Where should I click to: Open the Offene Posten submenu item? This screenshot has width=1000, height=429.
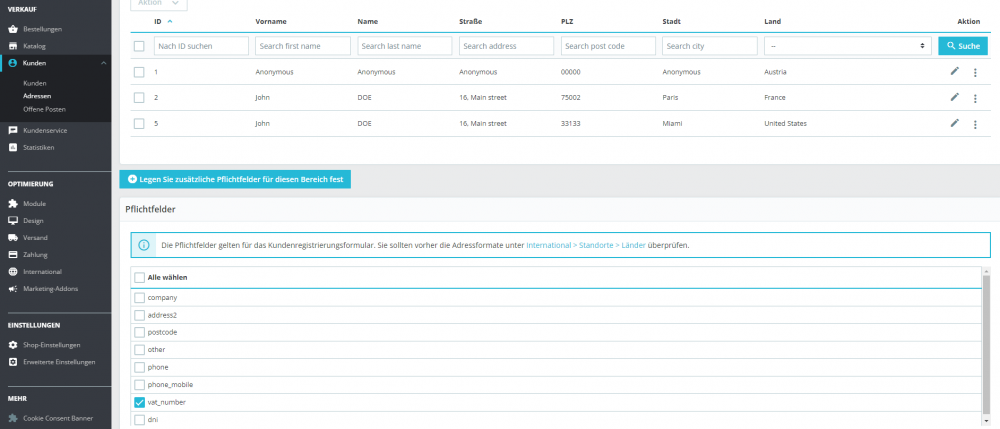(x=44, y=109)
